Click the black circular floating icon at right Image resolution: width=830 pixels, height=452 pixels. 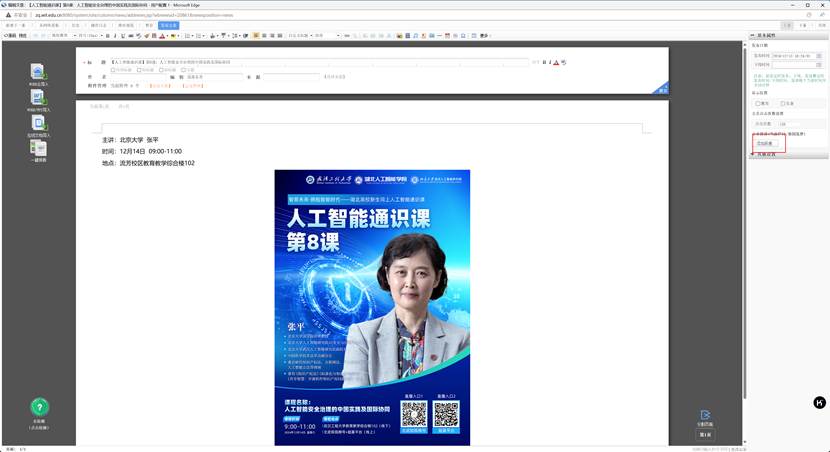[819, 403]
